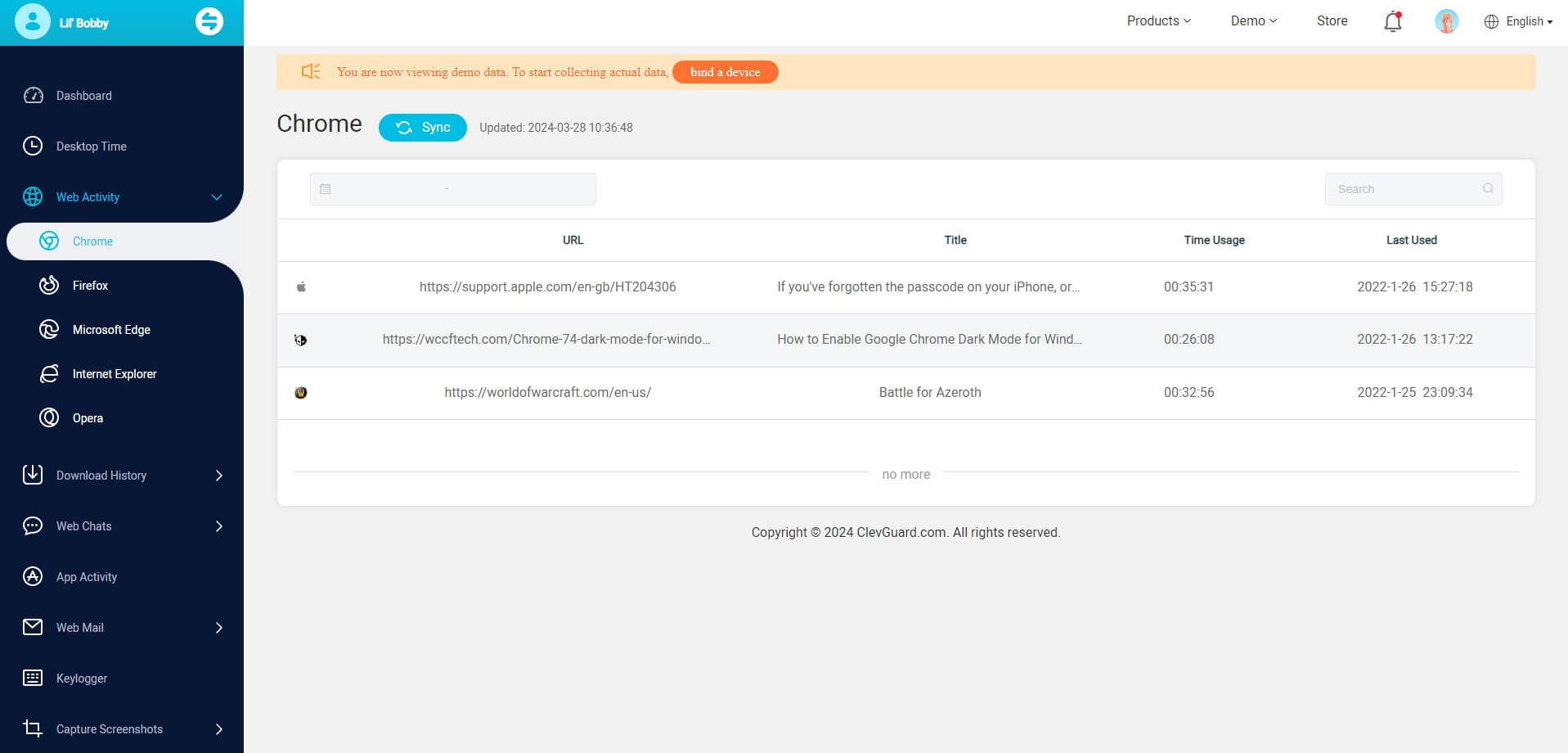Screen dimensions: 1568x753
Task: Click the Sync button
Action: click(423, 128)
